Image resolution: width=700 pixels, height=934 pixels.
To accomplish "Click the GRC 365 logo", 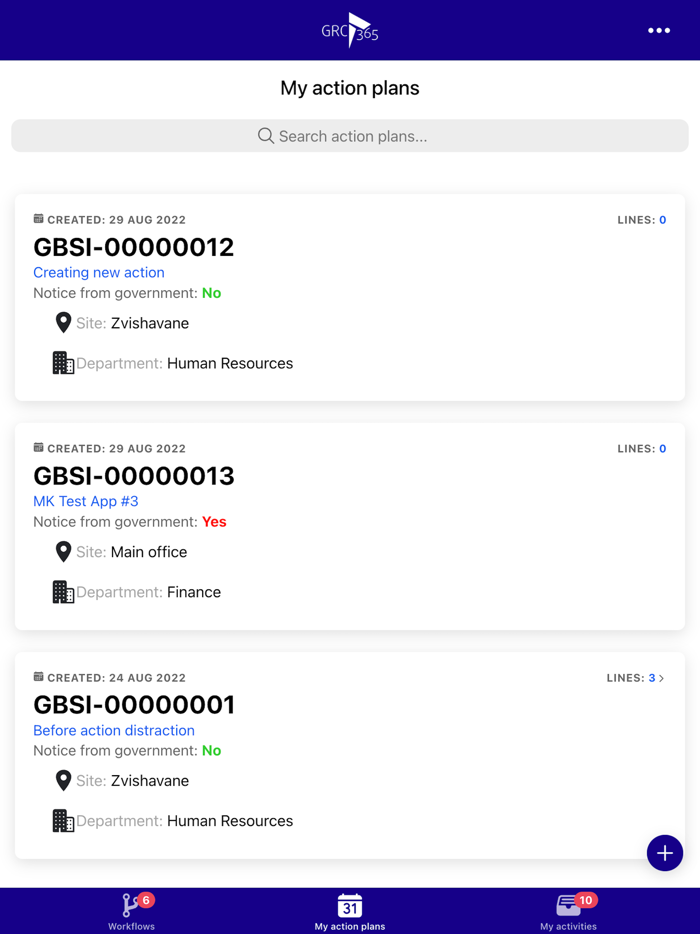I will click(x=349, y=30).
